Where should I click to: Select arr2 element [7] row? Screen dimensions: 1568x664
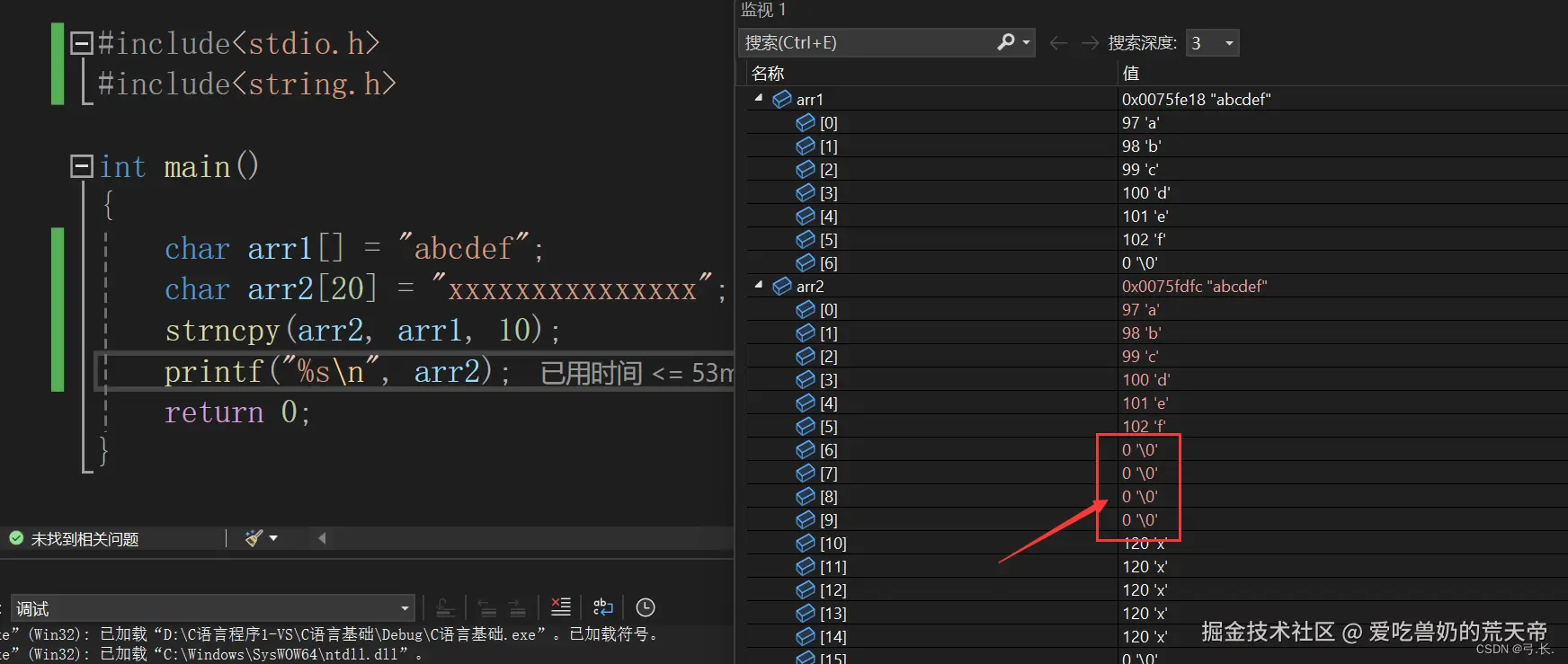tap(1157, 473)
